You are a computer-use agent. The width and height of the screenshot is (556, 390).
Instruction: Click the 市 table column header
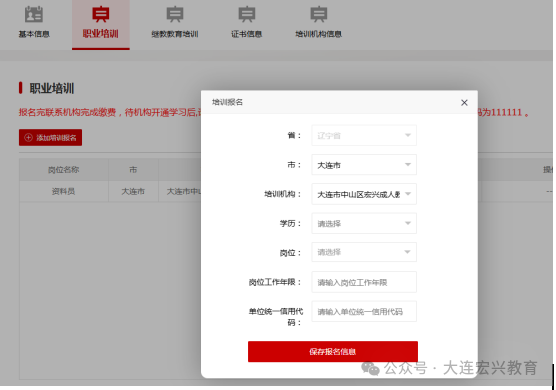pyautogui.click(x=133, y=169)
